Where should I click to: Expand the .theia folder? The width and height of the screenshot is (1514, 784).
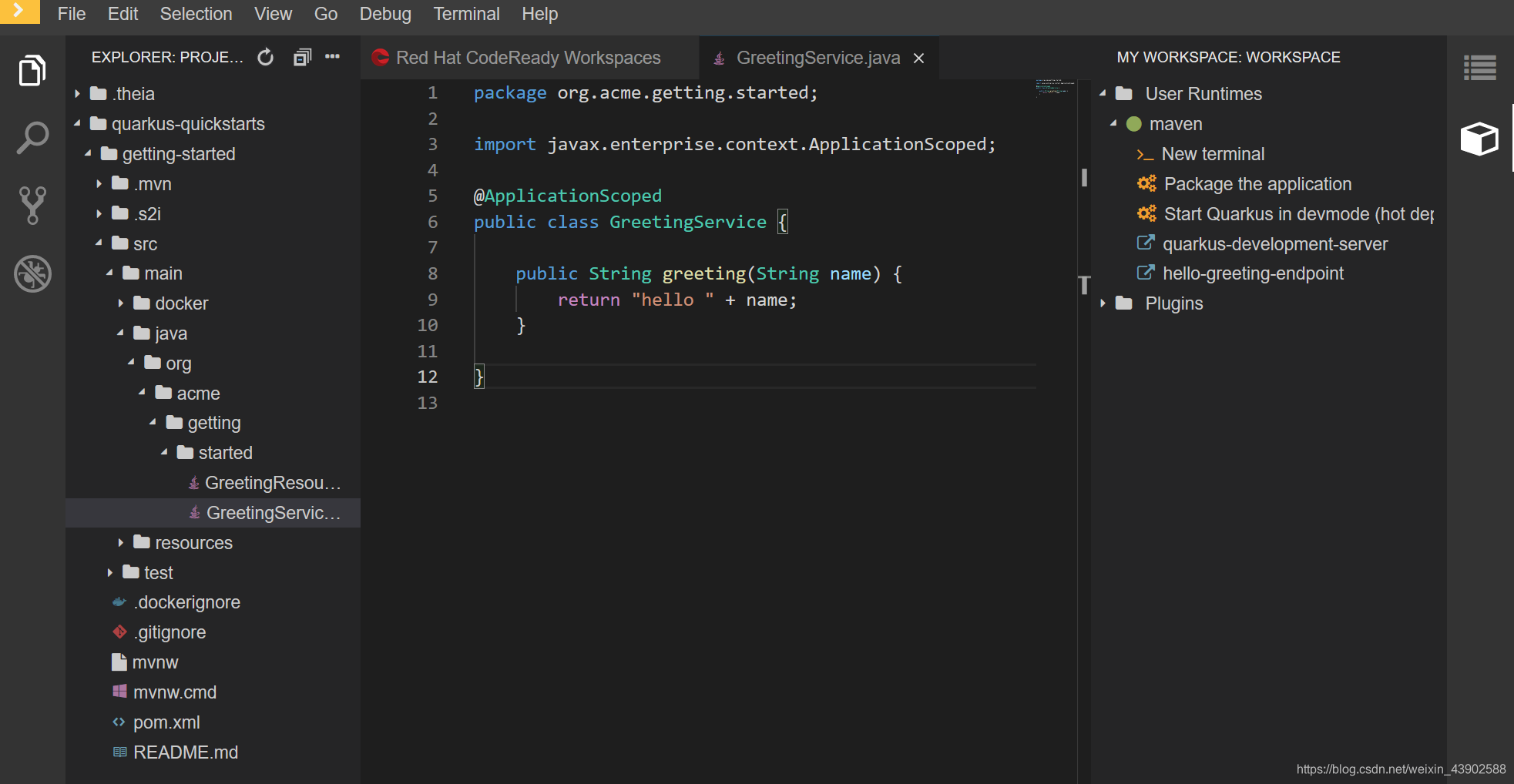[x=78, y=94]
